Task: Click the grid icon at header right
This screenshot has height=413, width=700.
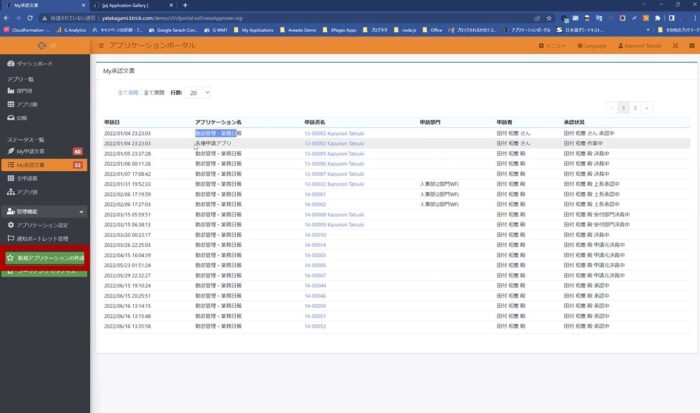Action: point(692,46)
